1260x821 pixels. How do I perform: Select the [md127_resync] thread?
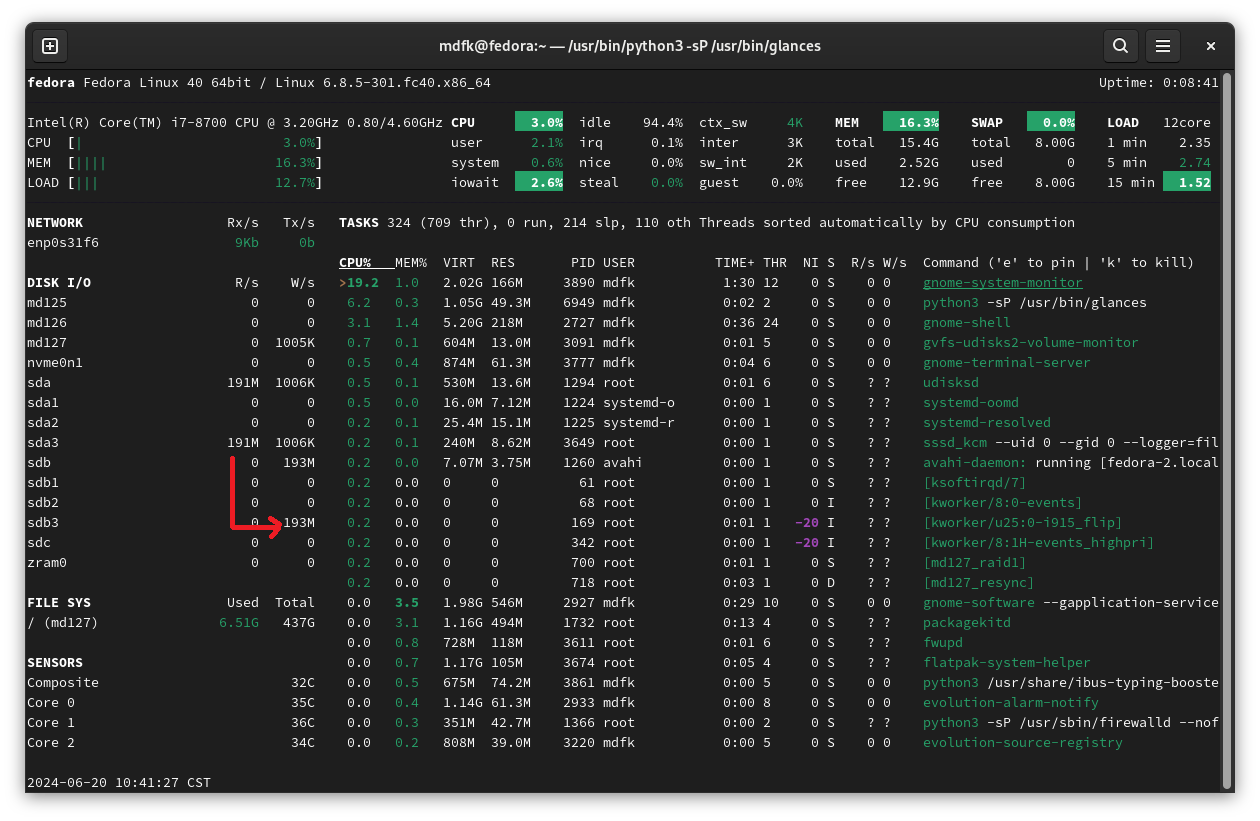click(979, 583)
